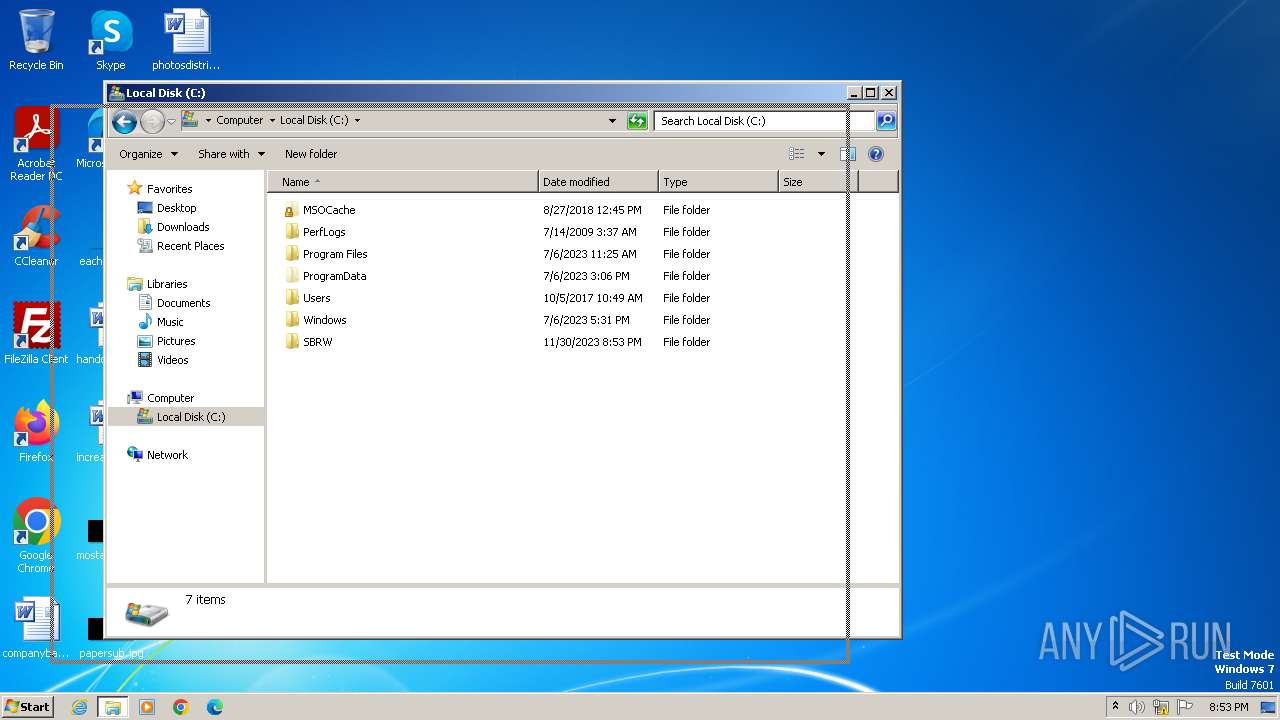This screenshot has height=720, width=1280.
Task: Open address bar history dropdown
Action: 612,121
